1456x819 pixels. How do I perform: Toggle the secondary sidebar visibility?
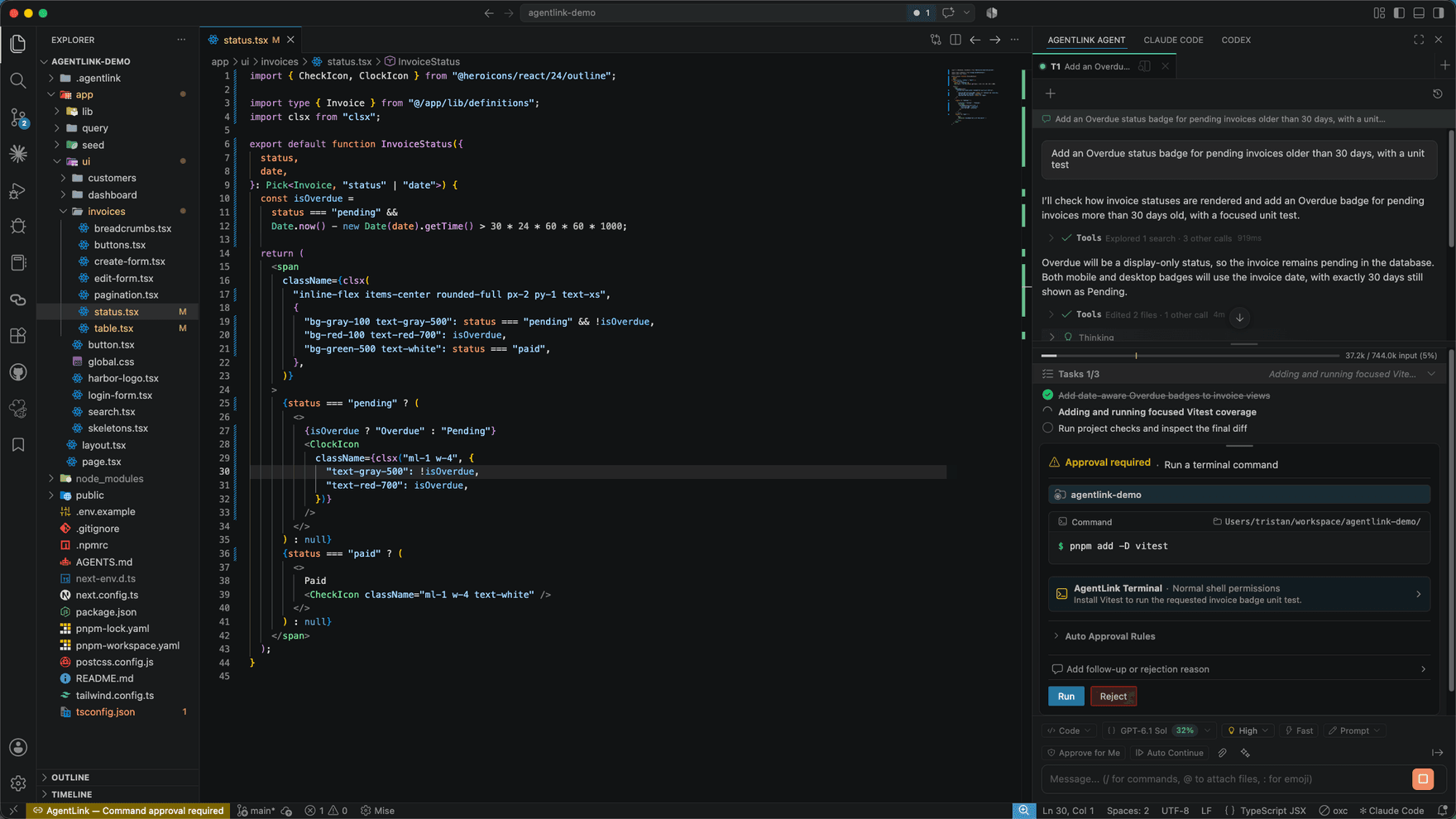coord(1439,12)
